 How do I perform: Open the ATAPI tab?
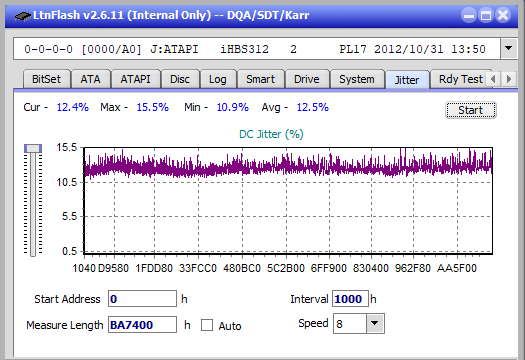[135, 79]
